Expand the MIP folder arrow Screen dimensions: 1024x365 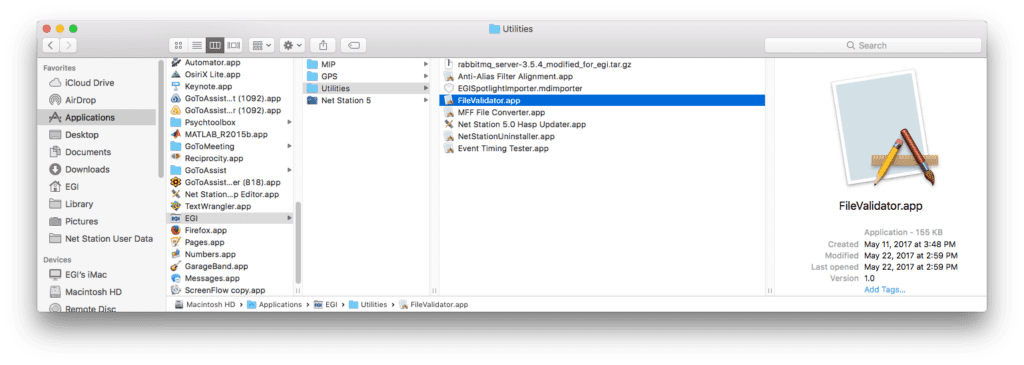pyautogui.click(x=426, y=64)
